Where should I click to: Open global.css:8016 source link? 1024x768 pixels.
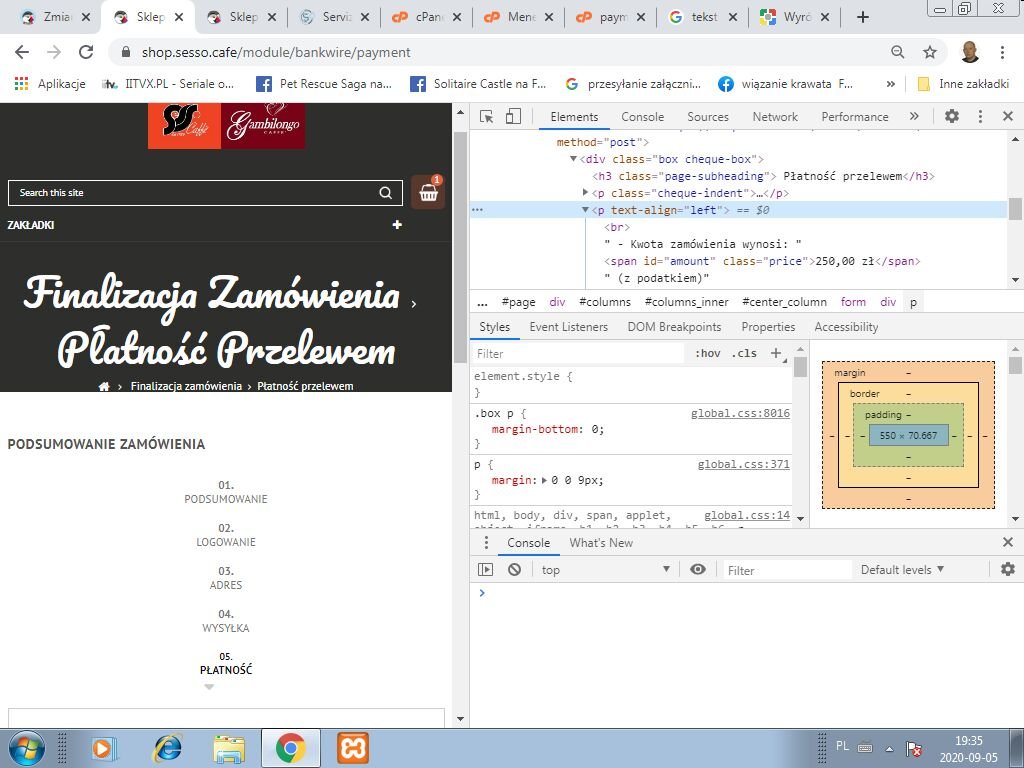click(740, 413)
